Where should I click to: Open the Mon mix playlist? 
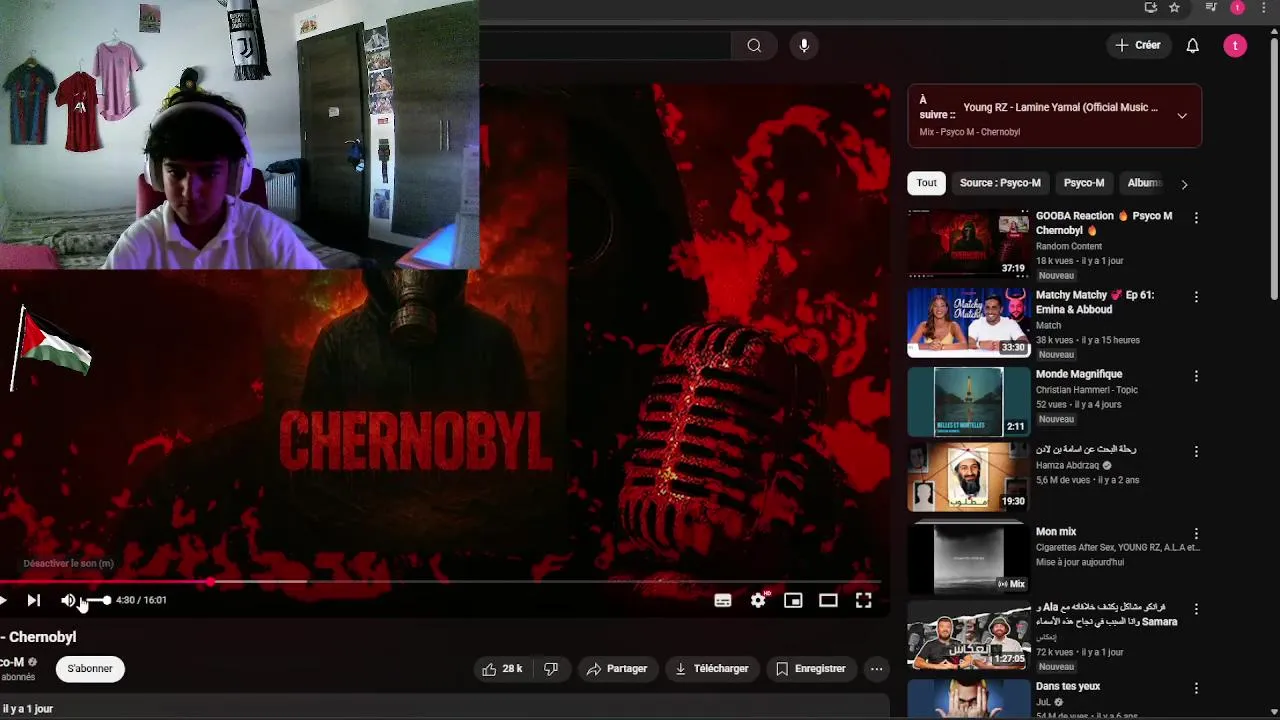click(x=968, y=557)
